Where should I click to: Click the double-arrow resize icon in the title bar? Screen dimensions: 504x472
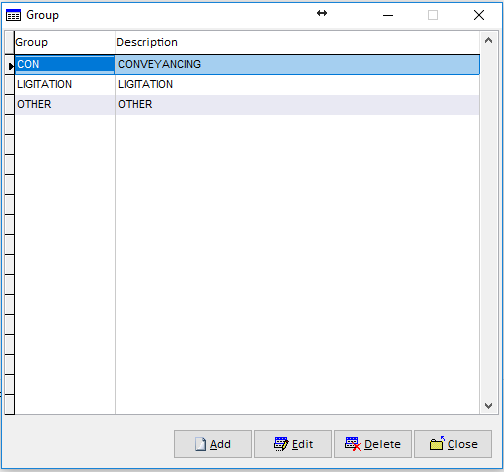click(322, 13)
